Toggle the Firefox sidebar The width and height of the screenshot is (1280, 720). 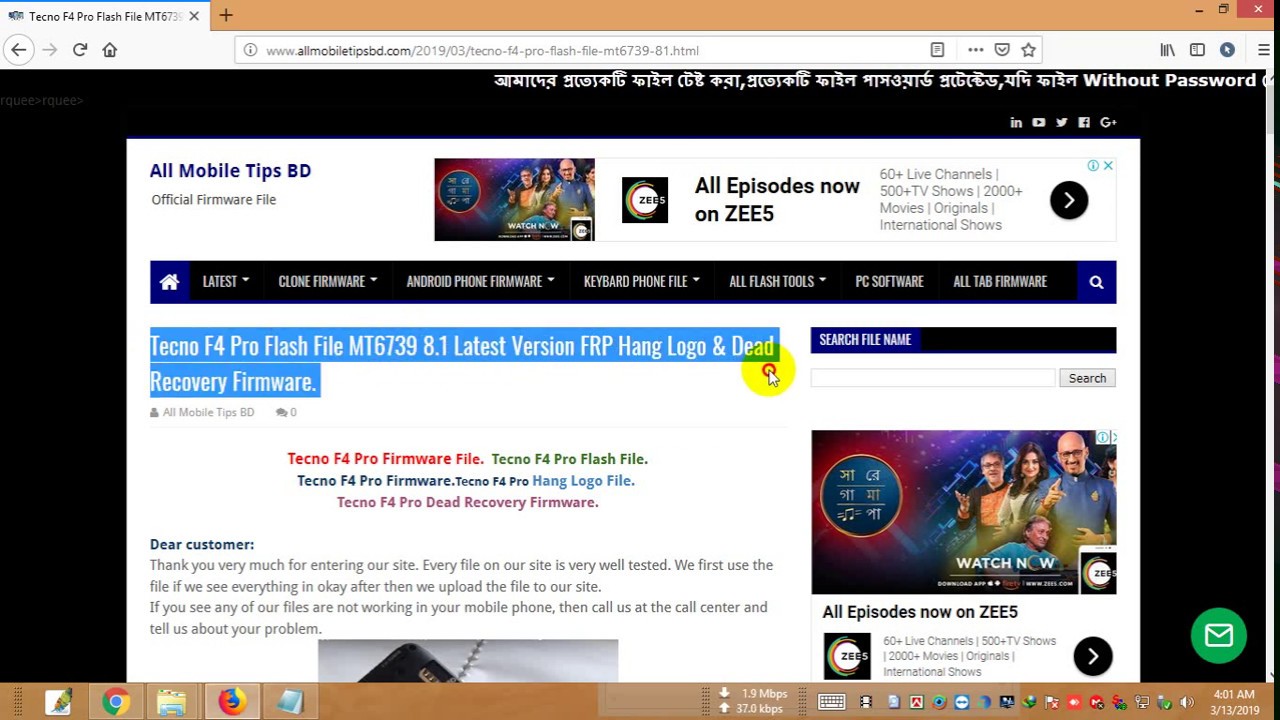1197,50
